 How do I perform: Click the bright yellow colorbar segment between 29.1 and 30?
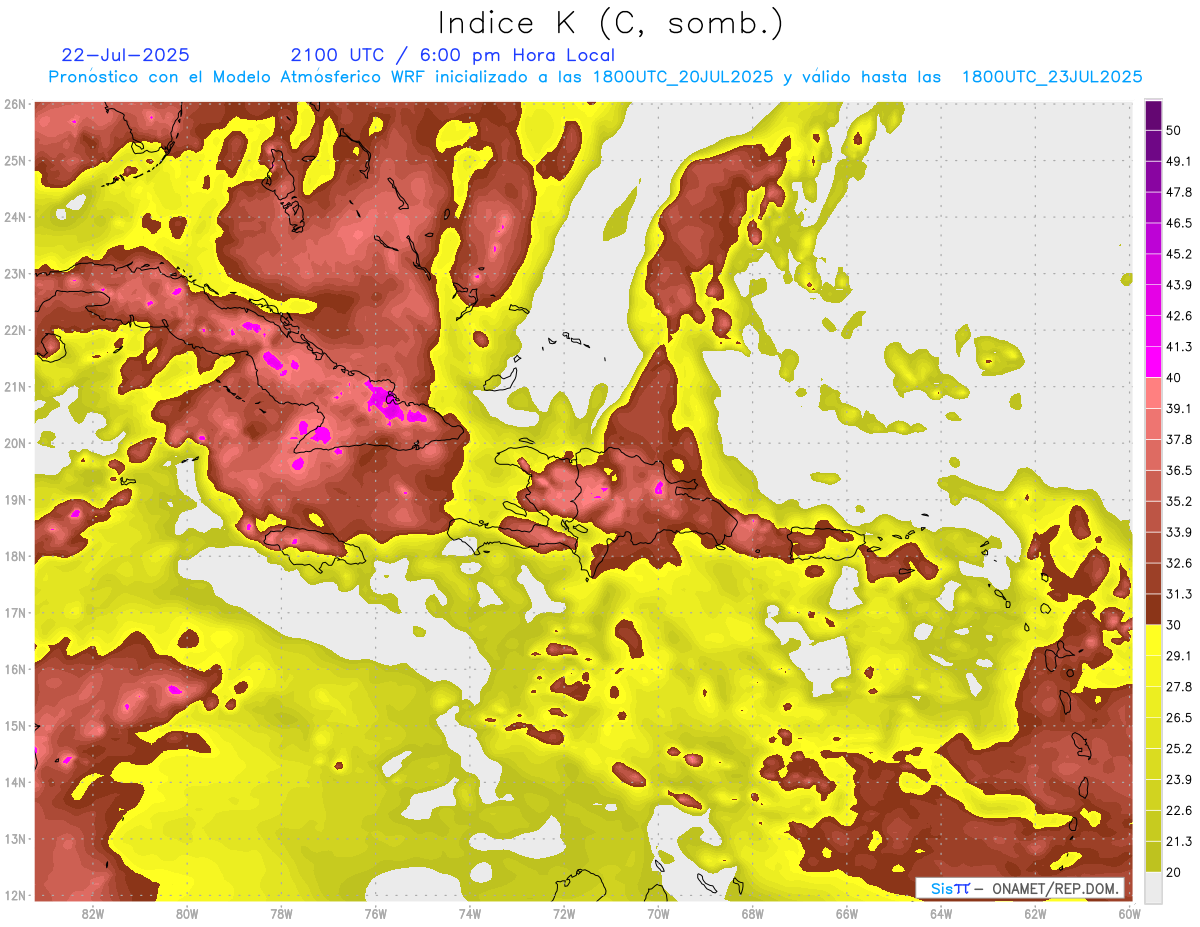tap(1154, 640)
